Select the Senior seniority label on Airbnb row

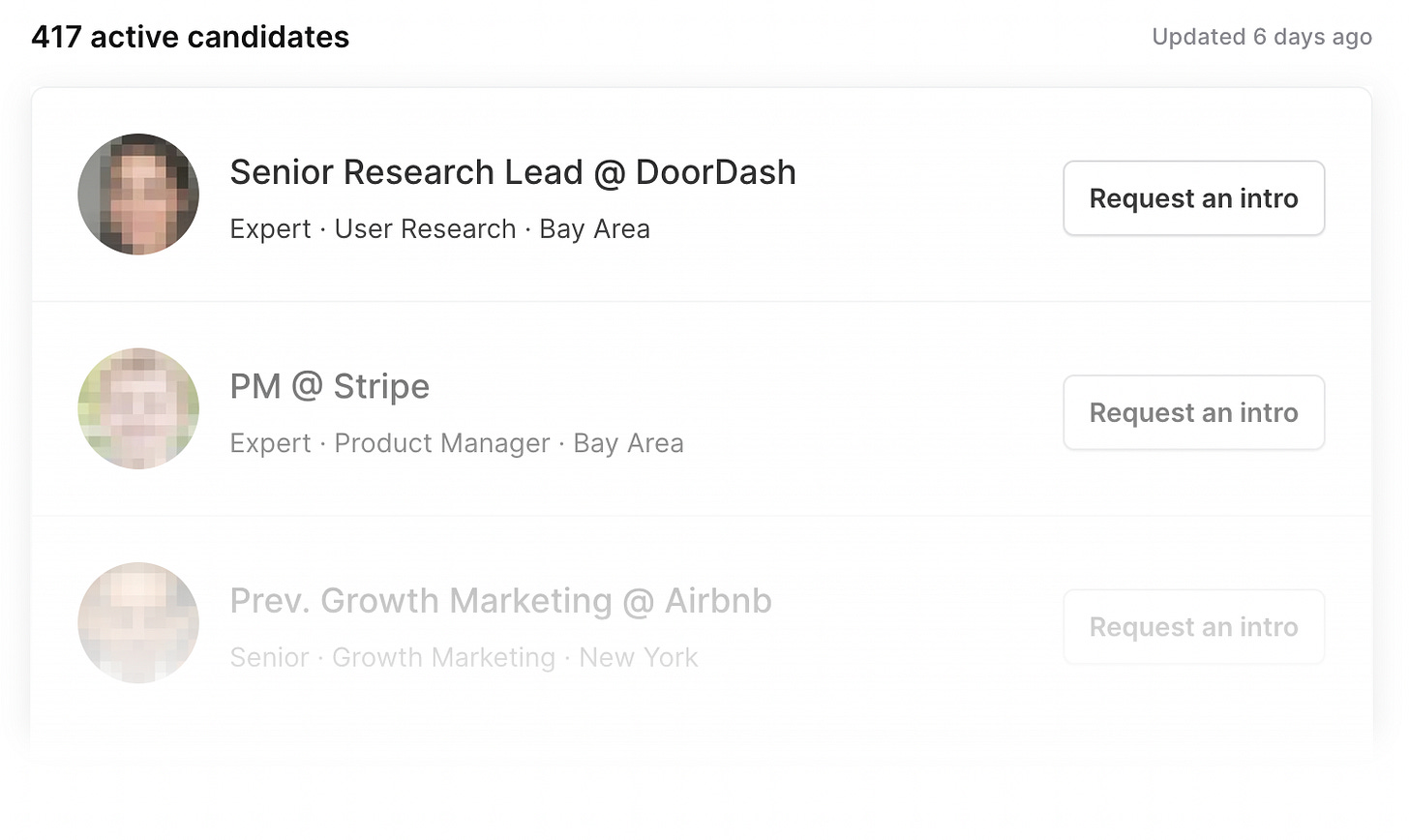point(269,657)
